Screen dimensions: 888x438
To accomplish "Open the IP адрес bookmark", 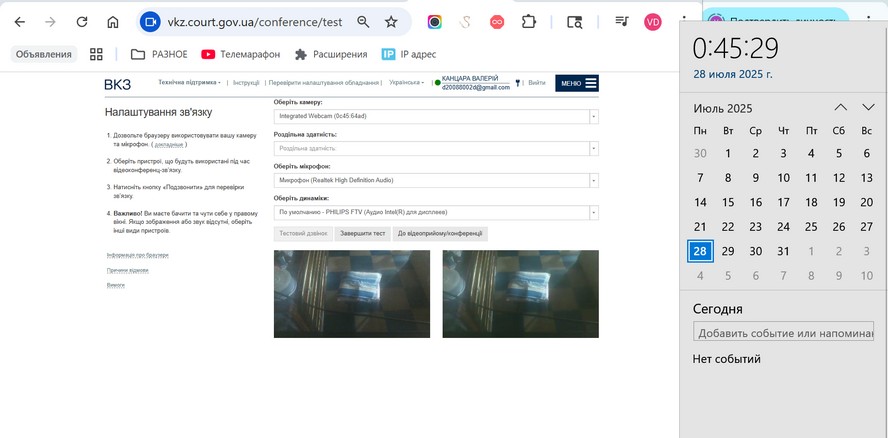I will point(409,54).
